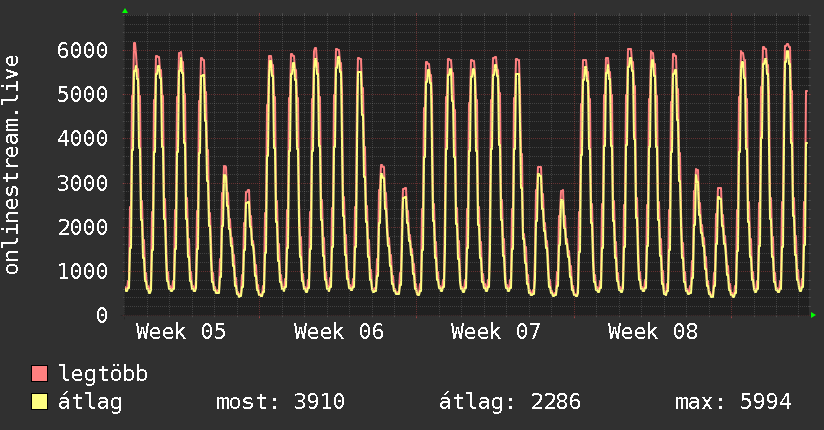Click the most: 3910 statistic
Image resolution: width=824 pixels, height=430 pixels.
click(x=280, y=402)
